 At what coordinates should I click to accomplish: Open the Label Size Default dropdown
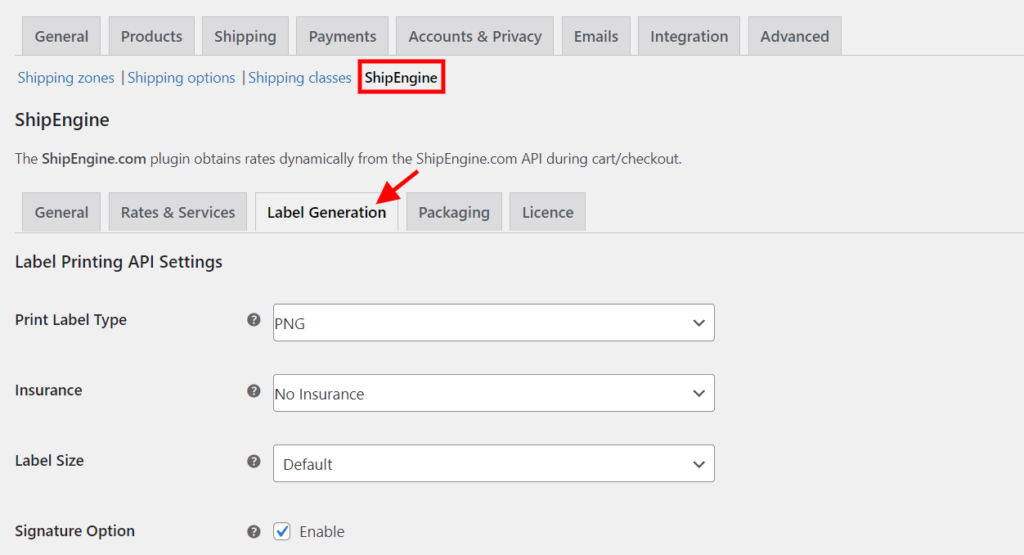click(494, 464)
